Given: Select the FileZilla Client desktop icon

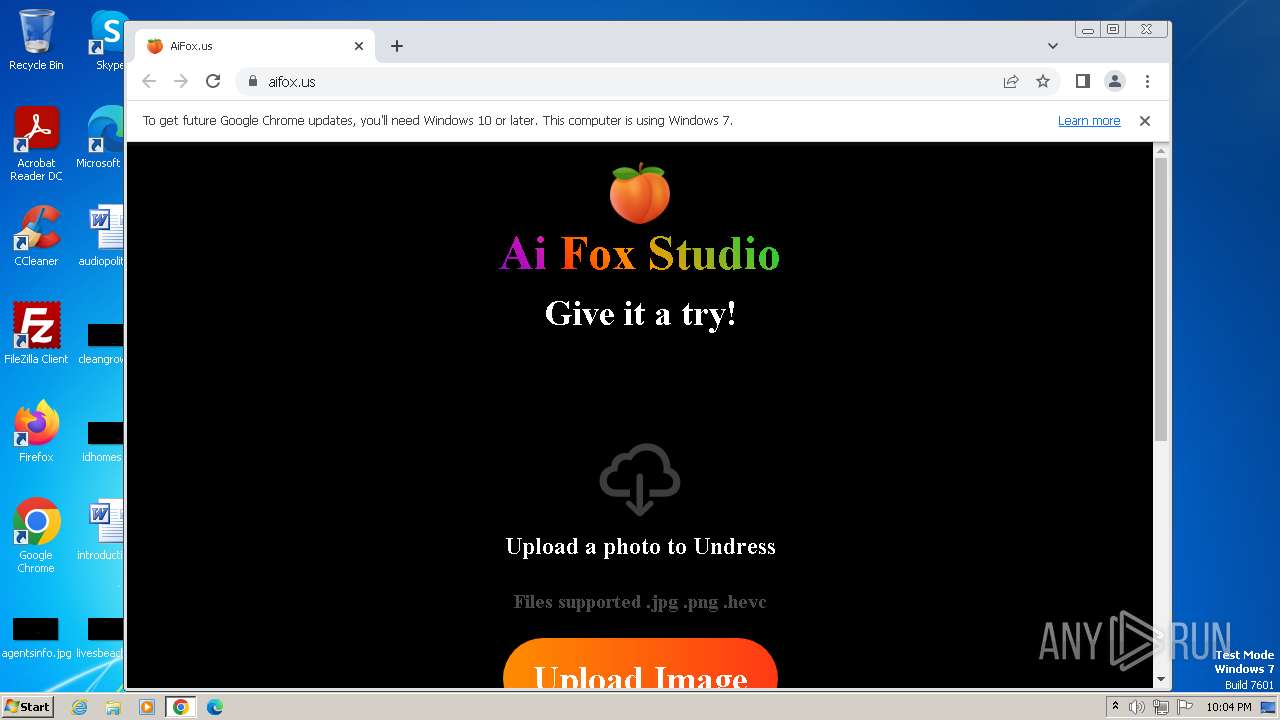Looking at the screenshot, I should (36, 333).
